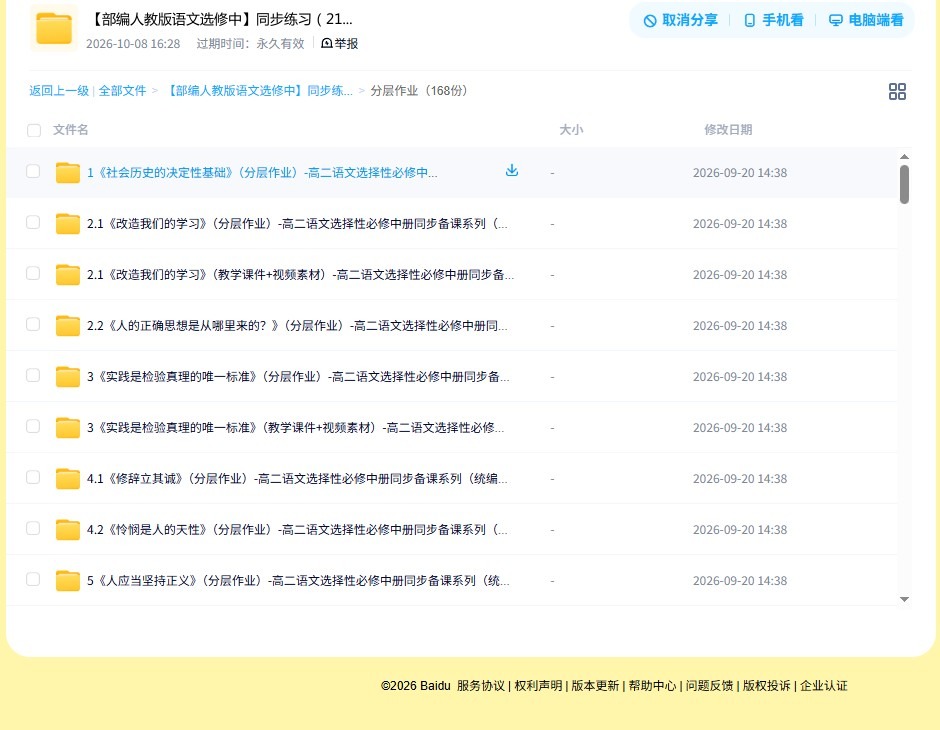Check the box for 3《实践是检验真理的唯一标准》(分层作业)
Image resolution: width=940 pixels, height=730 pixels.
[33, 375]
